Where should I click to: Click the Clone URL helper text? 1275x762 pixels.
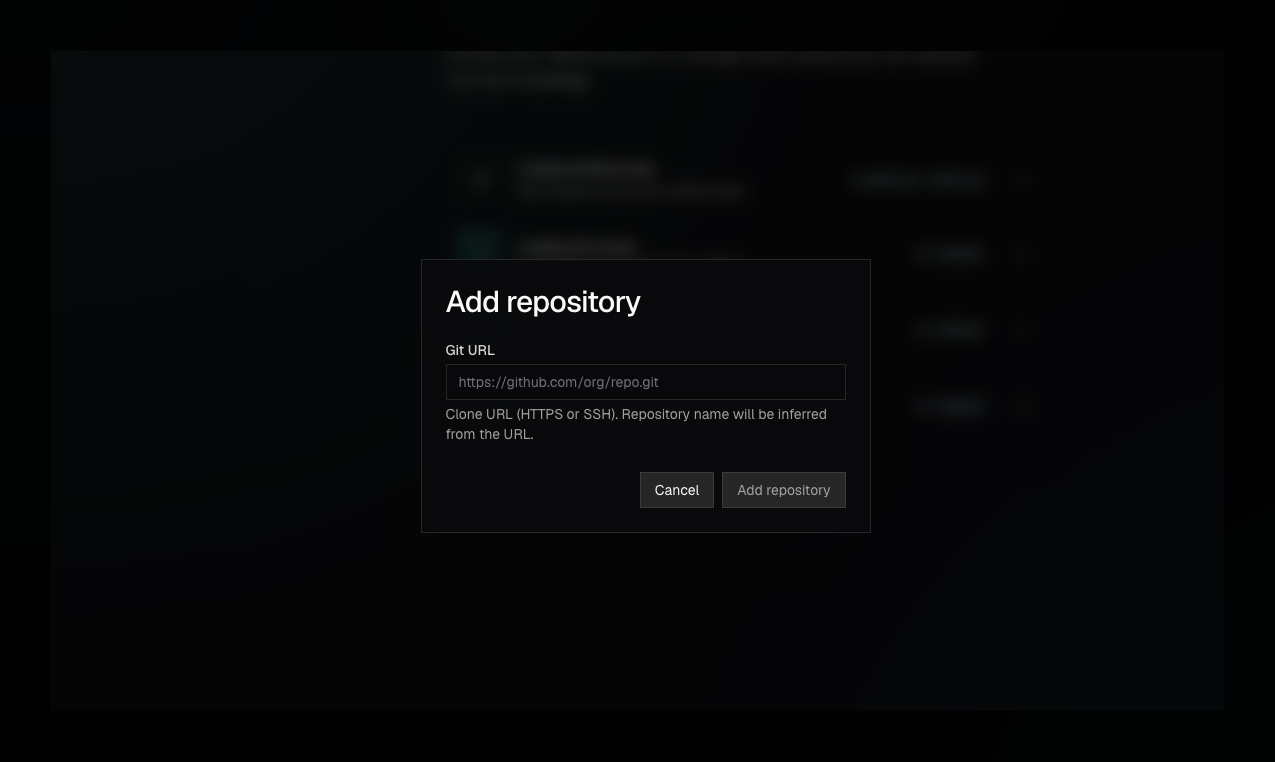tap(636, 424)
